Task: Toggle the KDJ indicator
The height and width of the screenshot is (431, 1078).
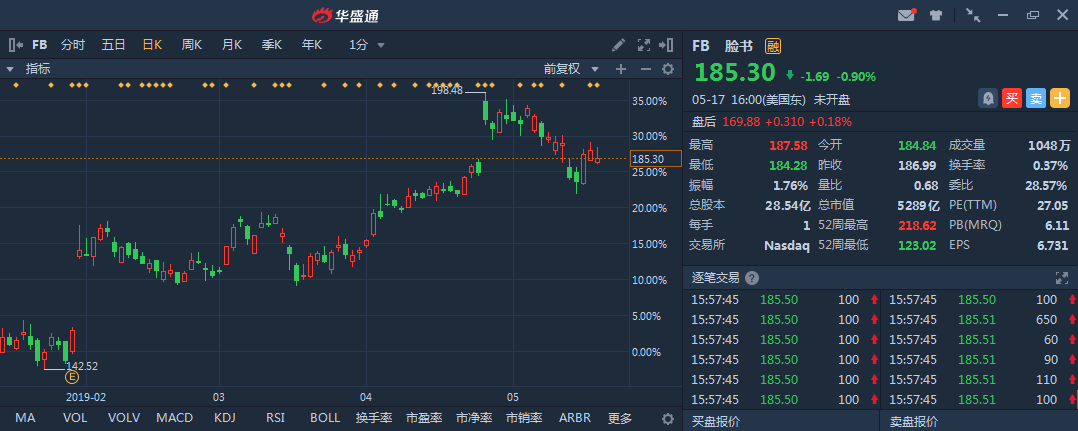Action: pyautogui.click(x=224, y=418)
